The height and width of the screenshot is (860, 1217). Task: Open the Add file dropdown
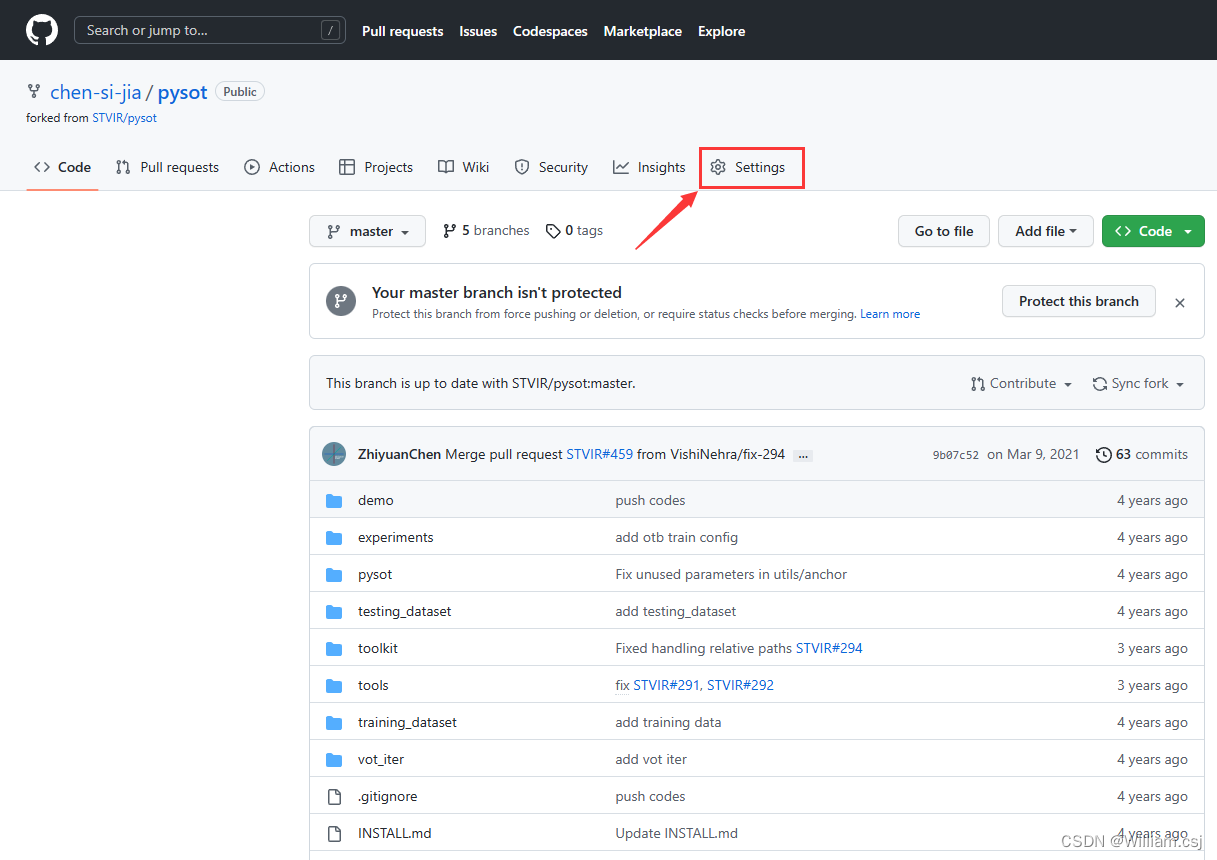1045,231
